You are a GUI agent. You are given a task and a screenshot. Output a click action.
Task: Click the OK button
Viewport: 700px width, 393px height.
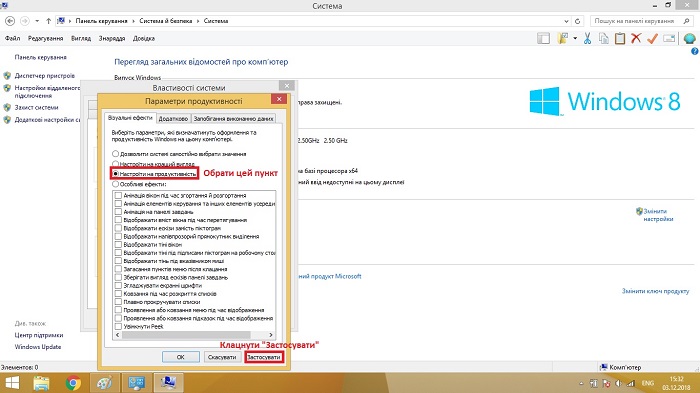tap(180, 357)
